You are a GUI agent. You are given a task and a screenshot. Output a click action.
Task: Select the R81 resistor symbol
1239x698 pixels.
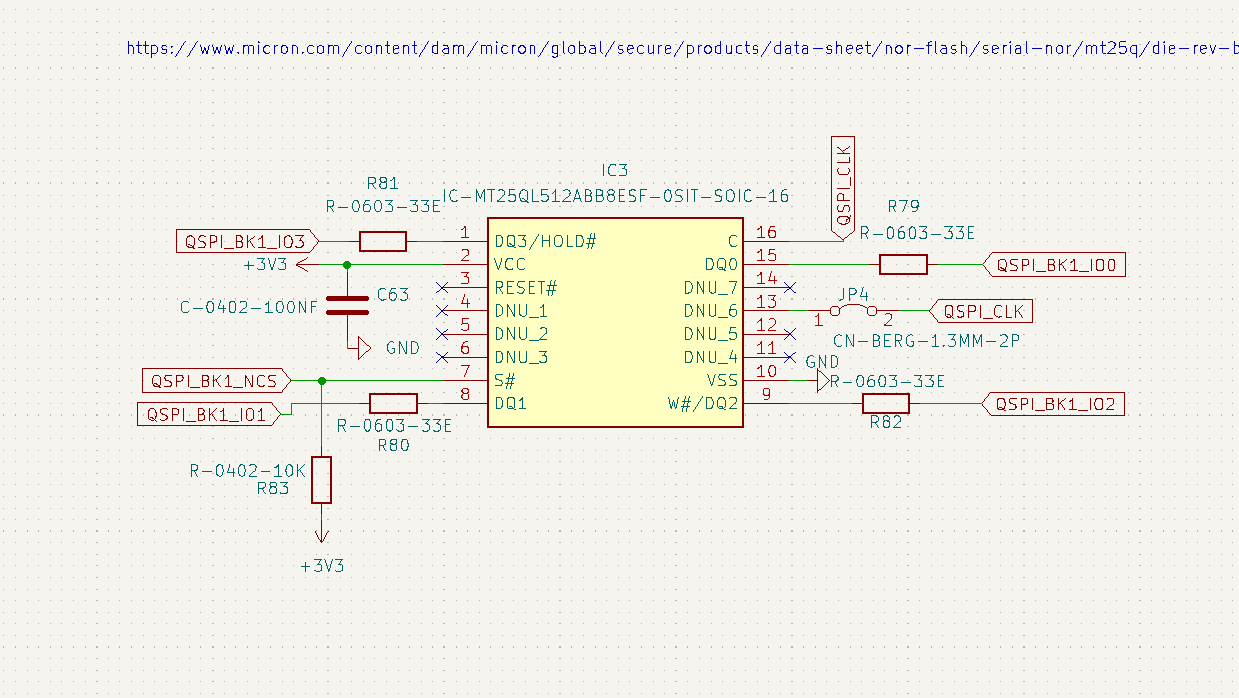coord(382,241)
